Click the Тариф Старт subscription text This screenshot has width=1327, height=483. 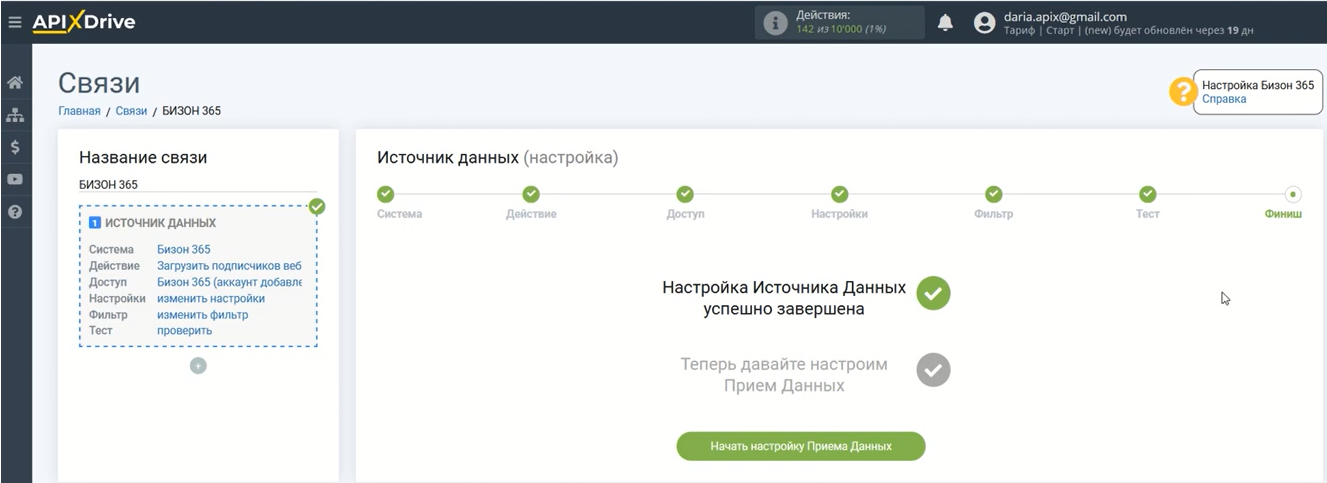click(x=1128, y=30)
